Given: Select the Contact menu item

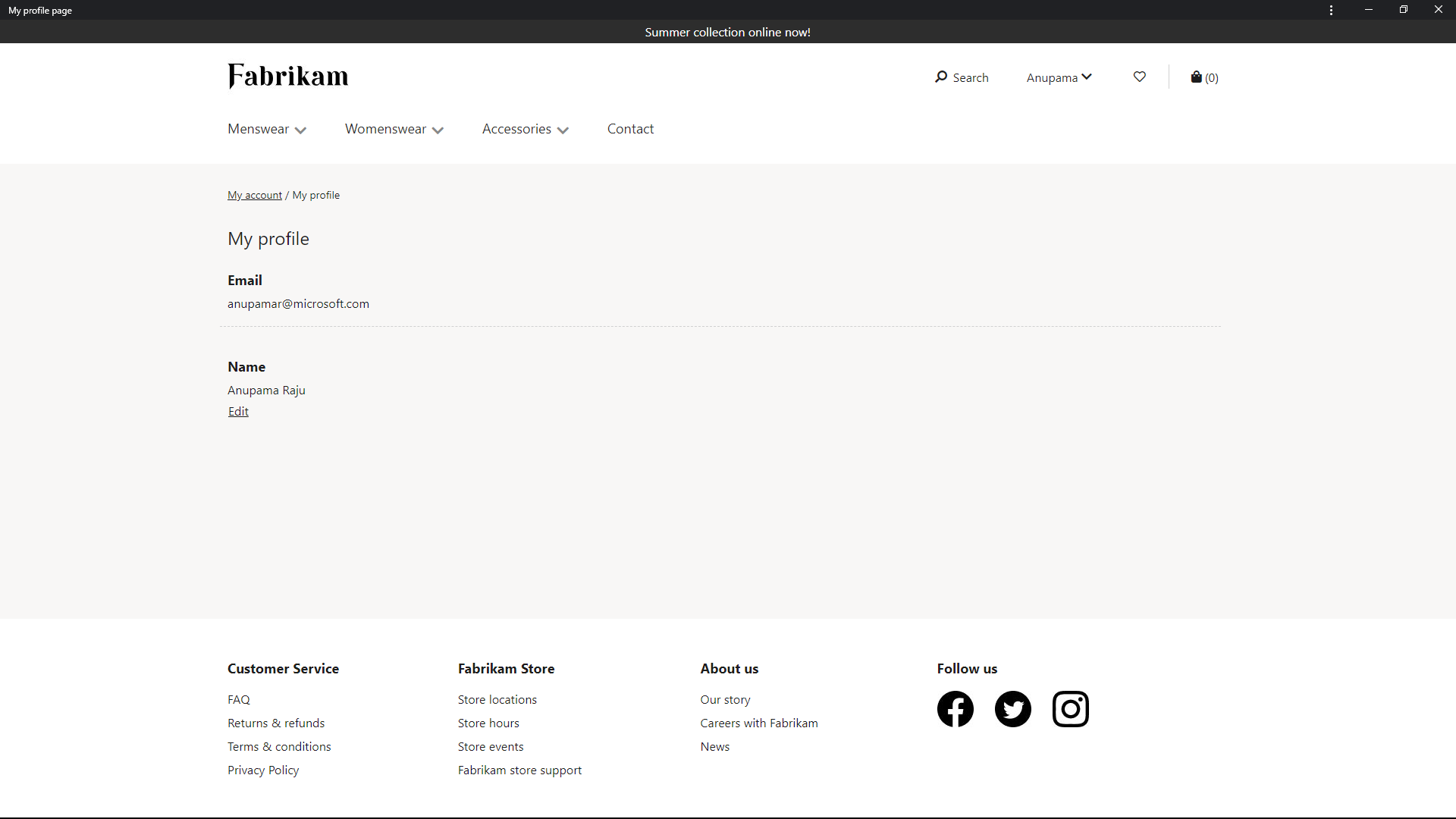Looking at the screenshot, I should [630, 128].
